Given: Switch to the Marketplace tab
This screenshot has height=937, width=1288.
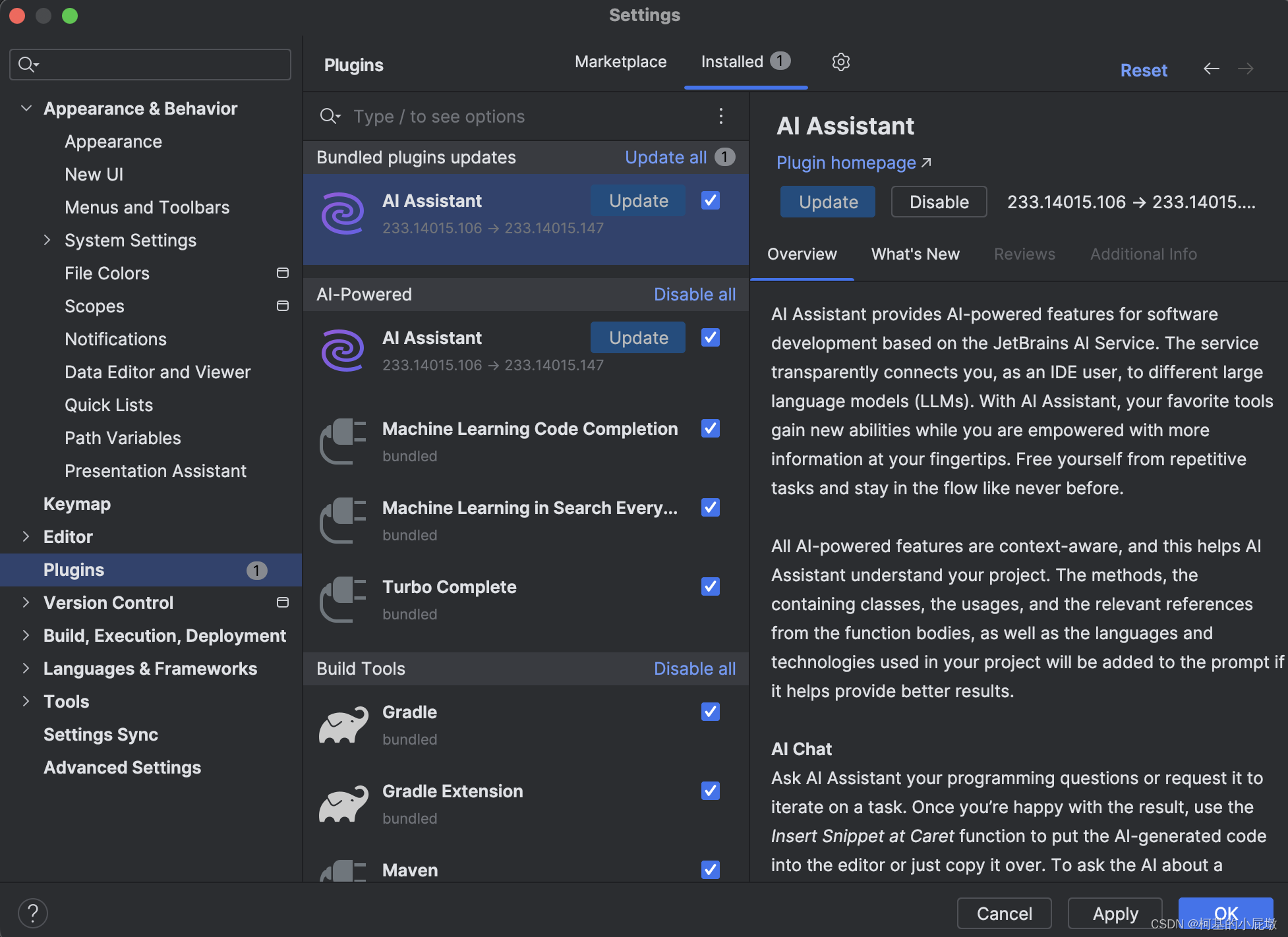Looking at the screenshot, I should coord(620,62).
